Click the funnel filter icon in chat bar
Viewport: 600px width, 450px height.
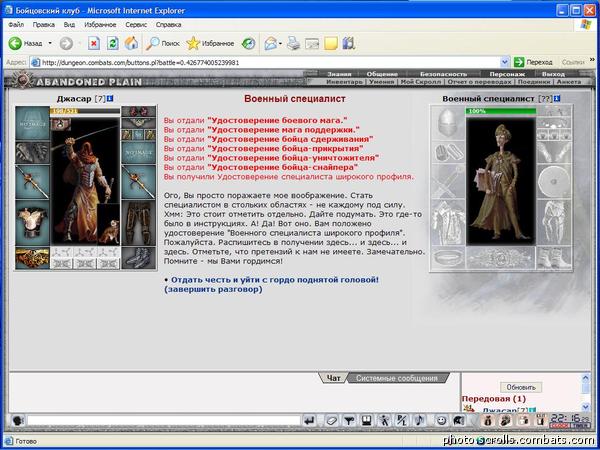point(348,421)
